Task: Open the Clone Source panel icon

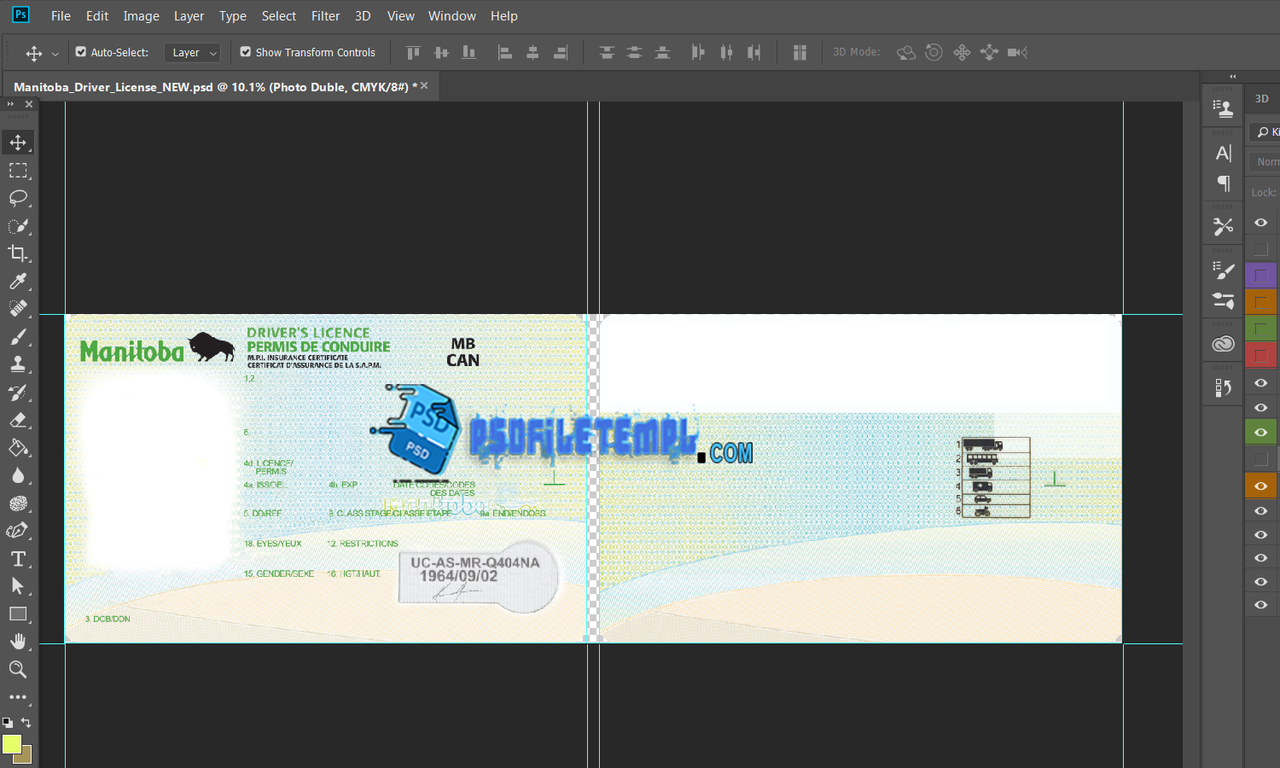Action: coord(1222,109)
